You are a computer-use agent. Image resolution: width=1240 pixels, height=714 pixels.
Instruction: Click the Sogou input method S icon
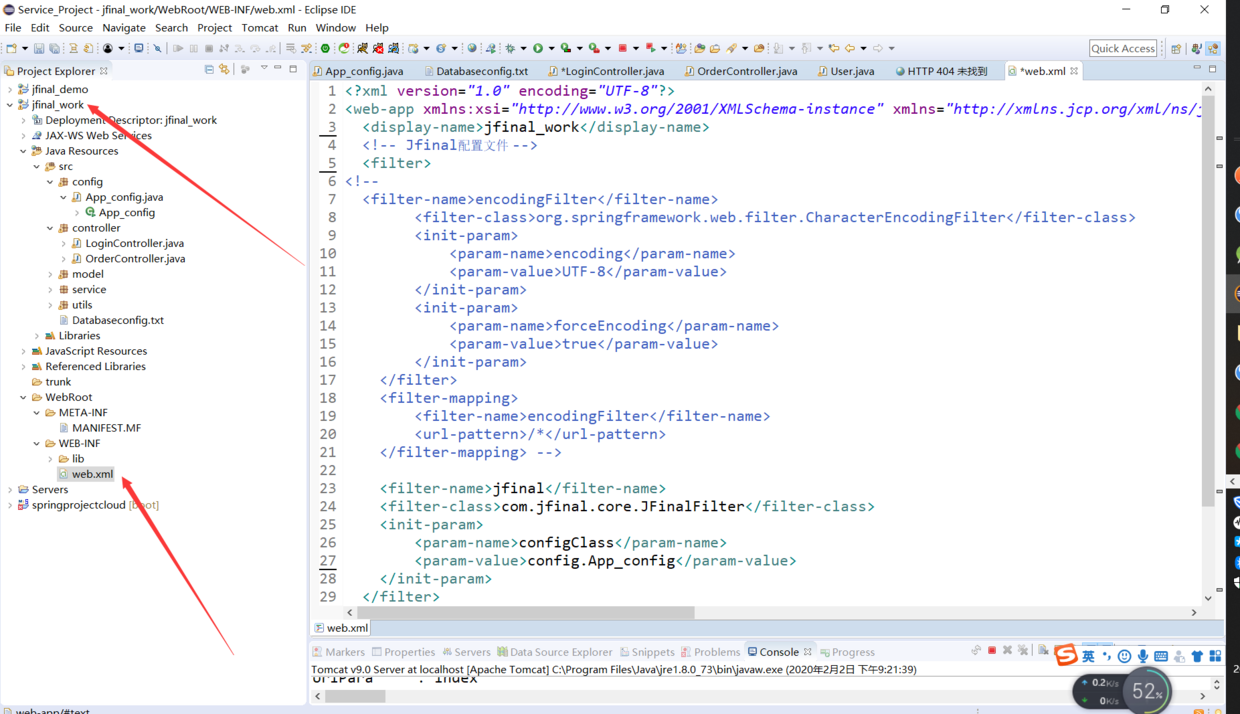tap(1066, 655)
